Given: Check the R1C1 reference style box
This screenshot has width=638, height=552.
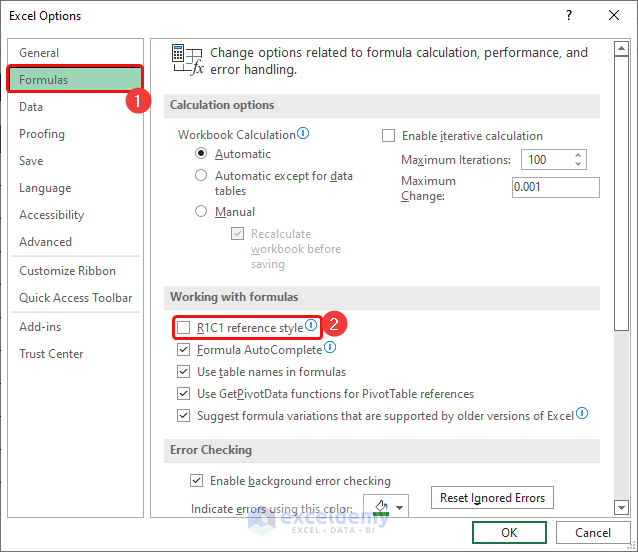Looking at the screenshot, I should click(x=184, y=327).
